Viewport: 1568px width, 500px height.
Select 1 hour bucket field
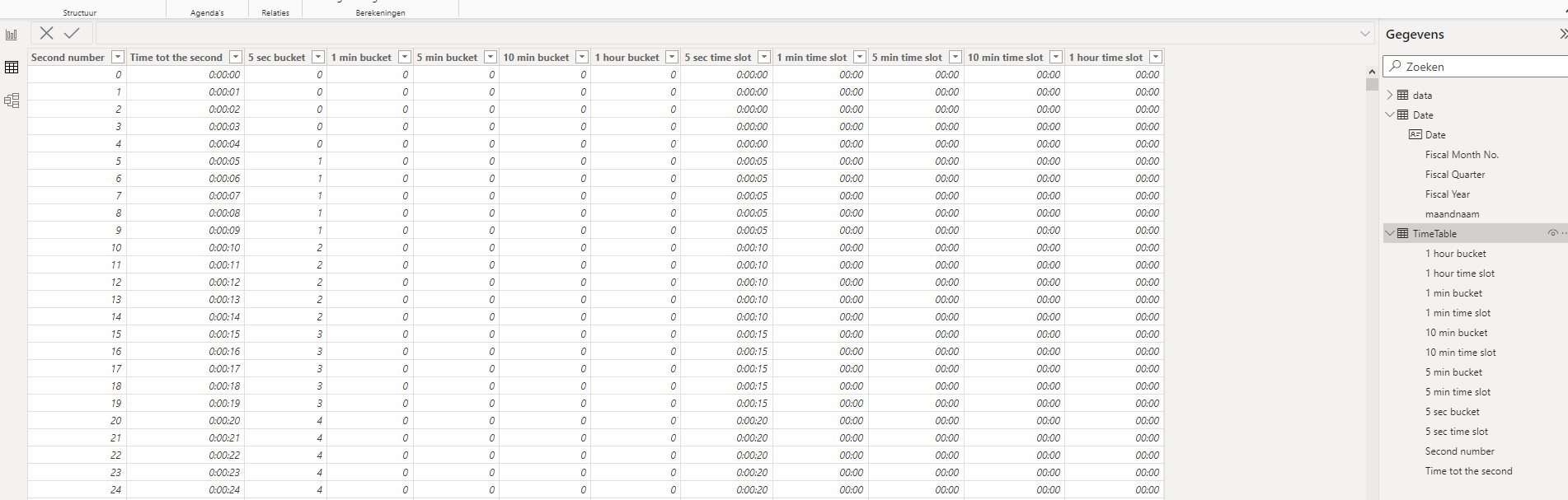pyautogui.click(x=1456, y=254)
